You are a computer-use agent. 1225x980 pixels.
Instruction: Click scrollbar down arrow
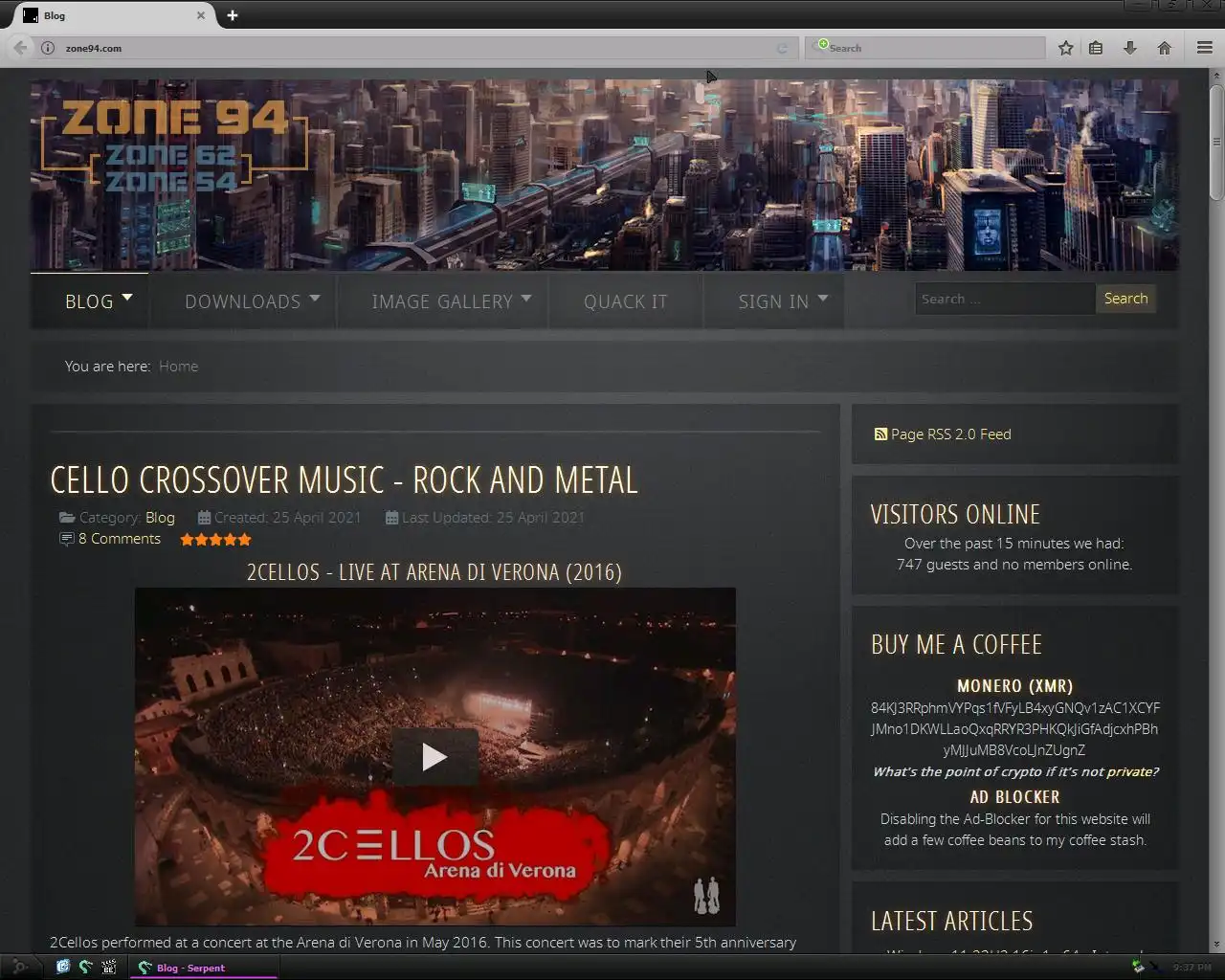1215,944
